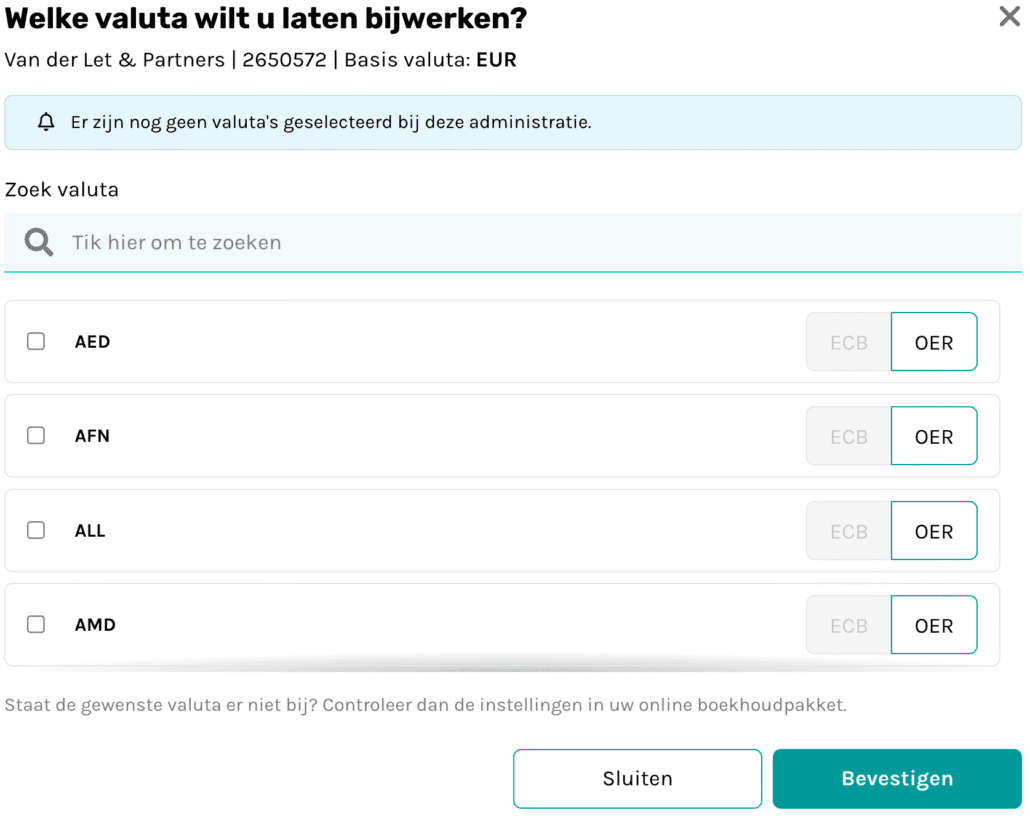Click the X to close the dialog
Screen dimensions: 1030x821
pyautogui.click(x=1009, y=17)
